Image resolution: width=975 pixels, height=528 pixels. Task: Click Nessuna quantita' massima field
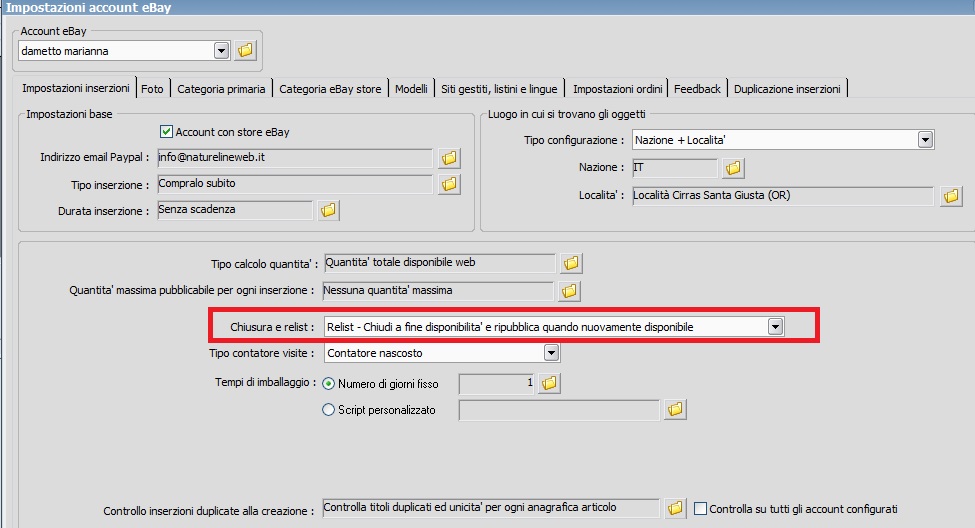(438, 291)
